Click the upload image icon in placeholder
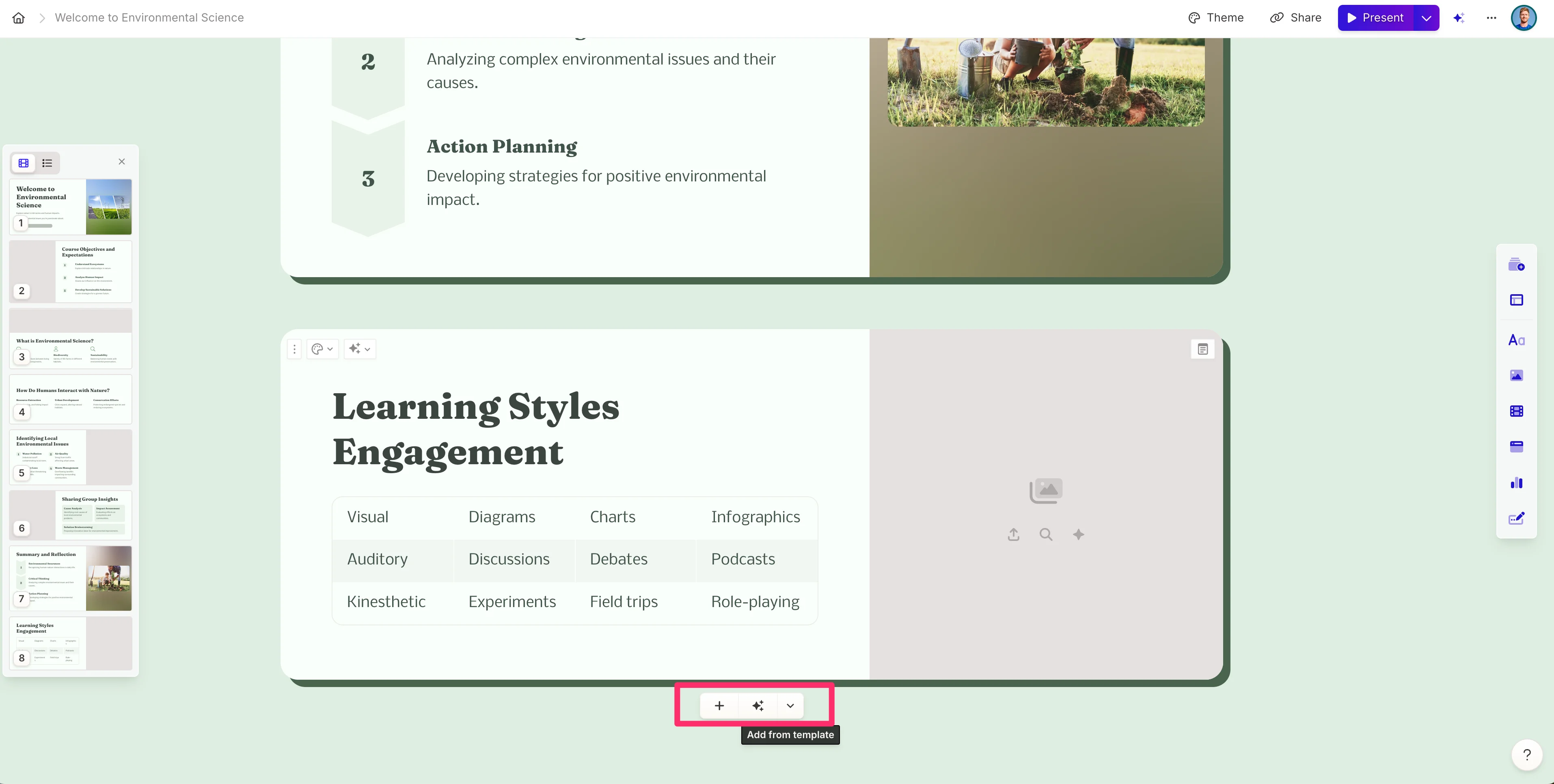Screen dimensions: 1554x784 (x=1014, y=534)
